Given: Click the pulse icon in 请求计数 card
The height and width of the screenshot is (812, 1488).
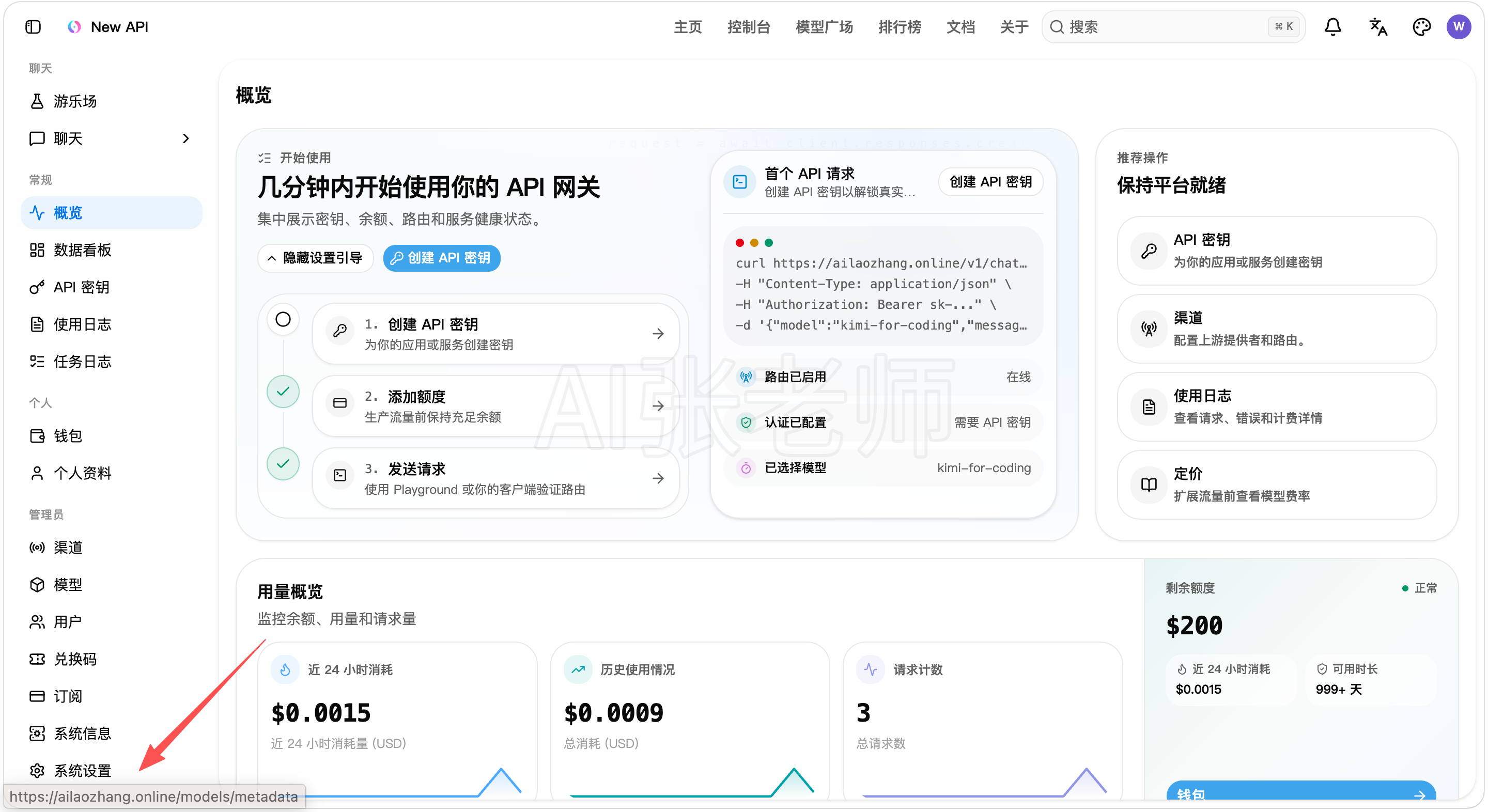Looking at the screenshot, I should coord(871,670).
